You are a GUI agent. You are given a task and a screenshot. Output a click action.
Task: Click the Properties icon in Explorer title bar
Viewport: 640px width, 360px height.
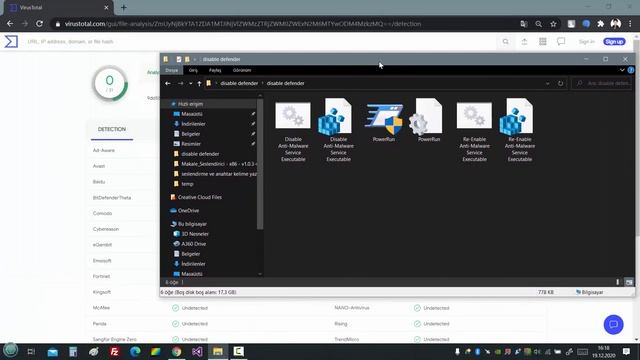(178, 59)
